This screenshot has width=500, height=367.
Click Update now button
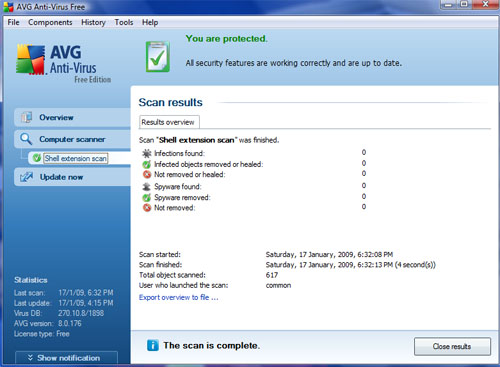pos(72,177)
